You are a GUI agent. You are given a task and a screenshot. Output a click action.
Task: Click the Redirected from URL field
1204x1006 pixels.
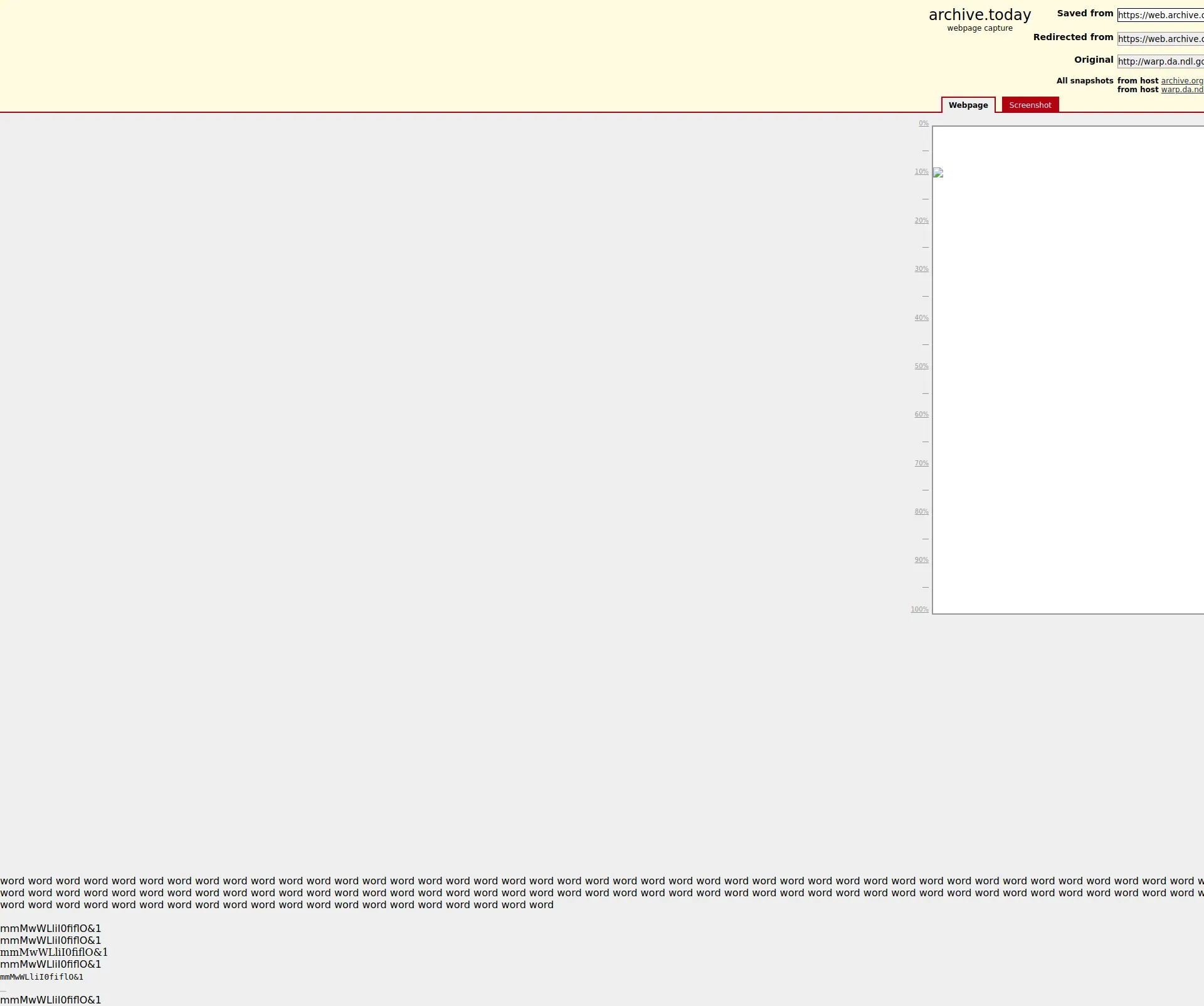point(1160,39)
